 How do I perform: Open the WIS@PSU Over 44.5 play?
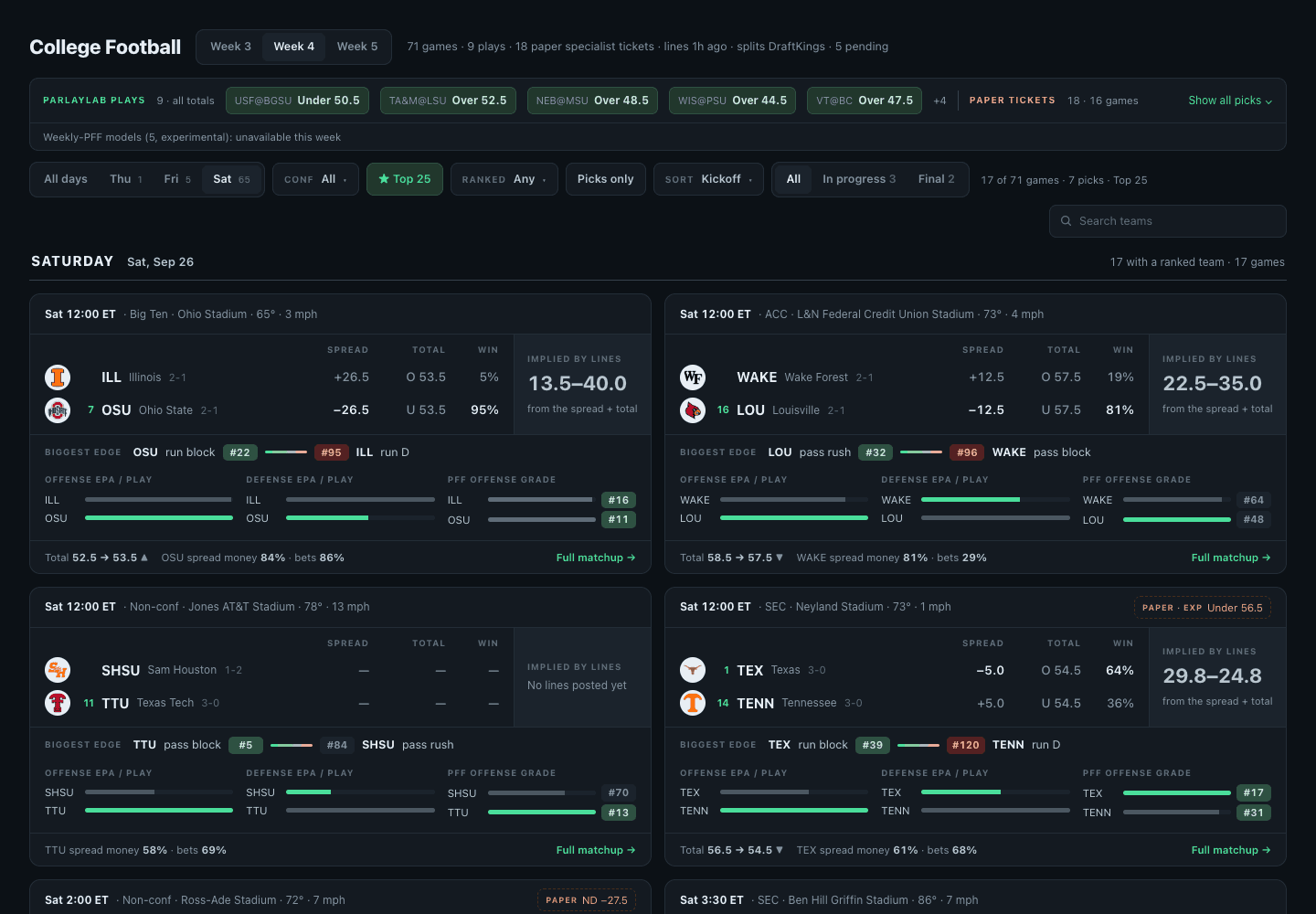[x=732, y=101]
